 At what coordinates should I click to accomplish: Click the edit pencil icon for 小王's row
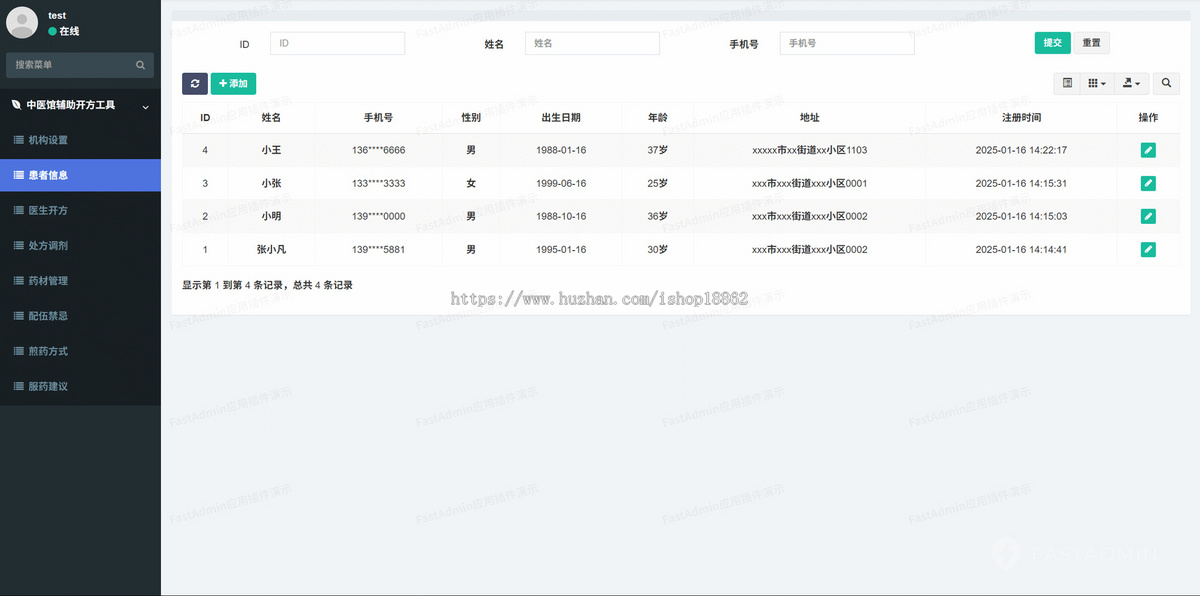click(x=1148, y=149)
